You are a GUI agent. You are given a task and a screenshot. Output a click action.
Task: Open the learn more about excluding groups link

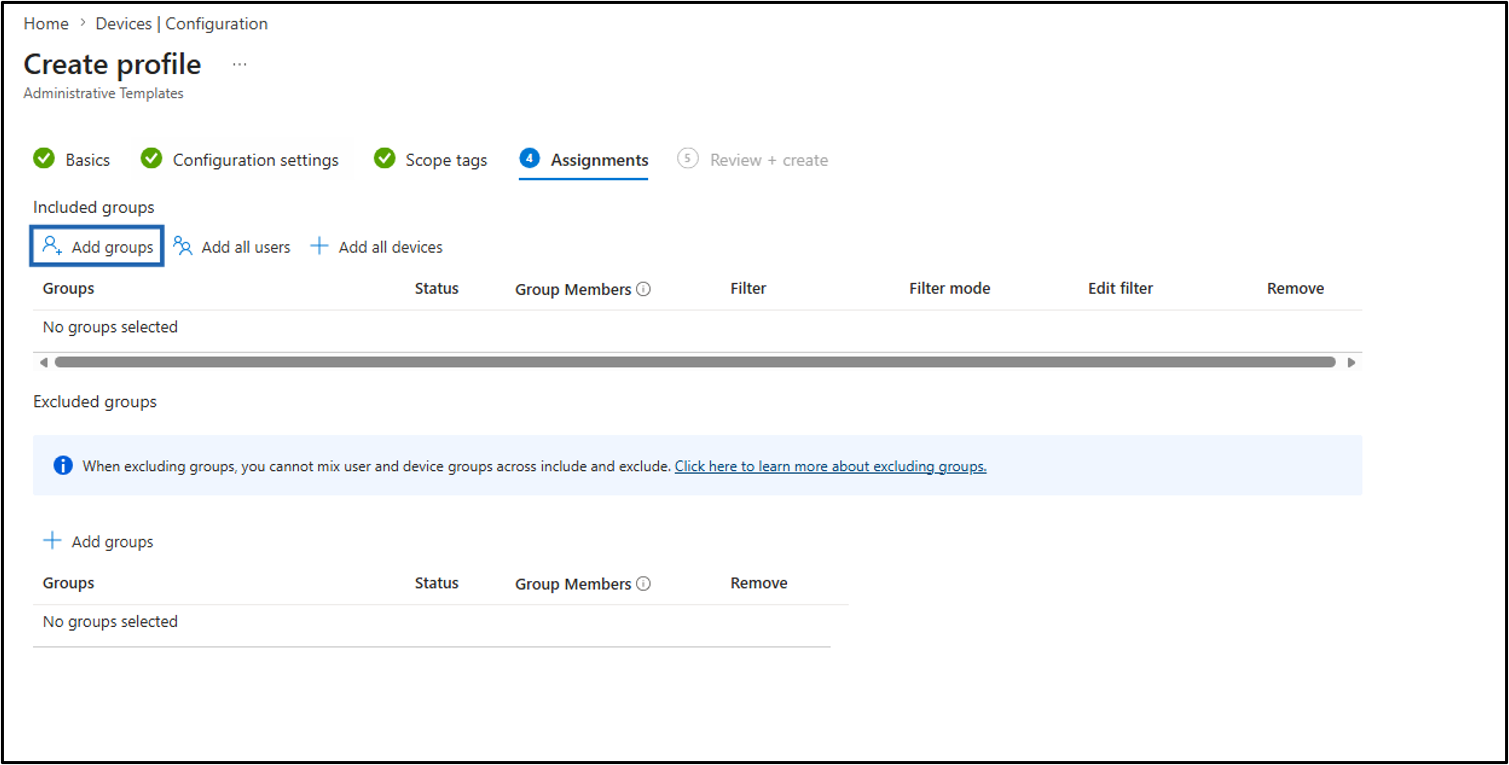tap(830, 466)
